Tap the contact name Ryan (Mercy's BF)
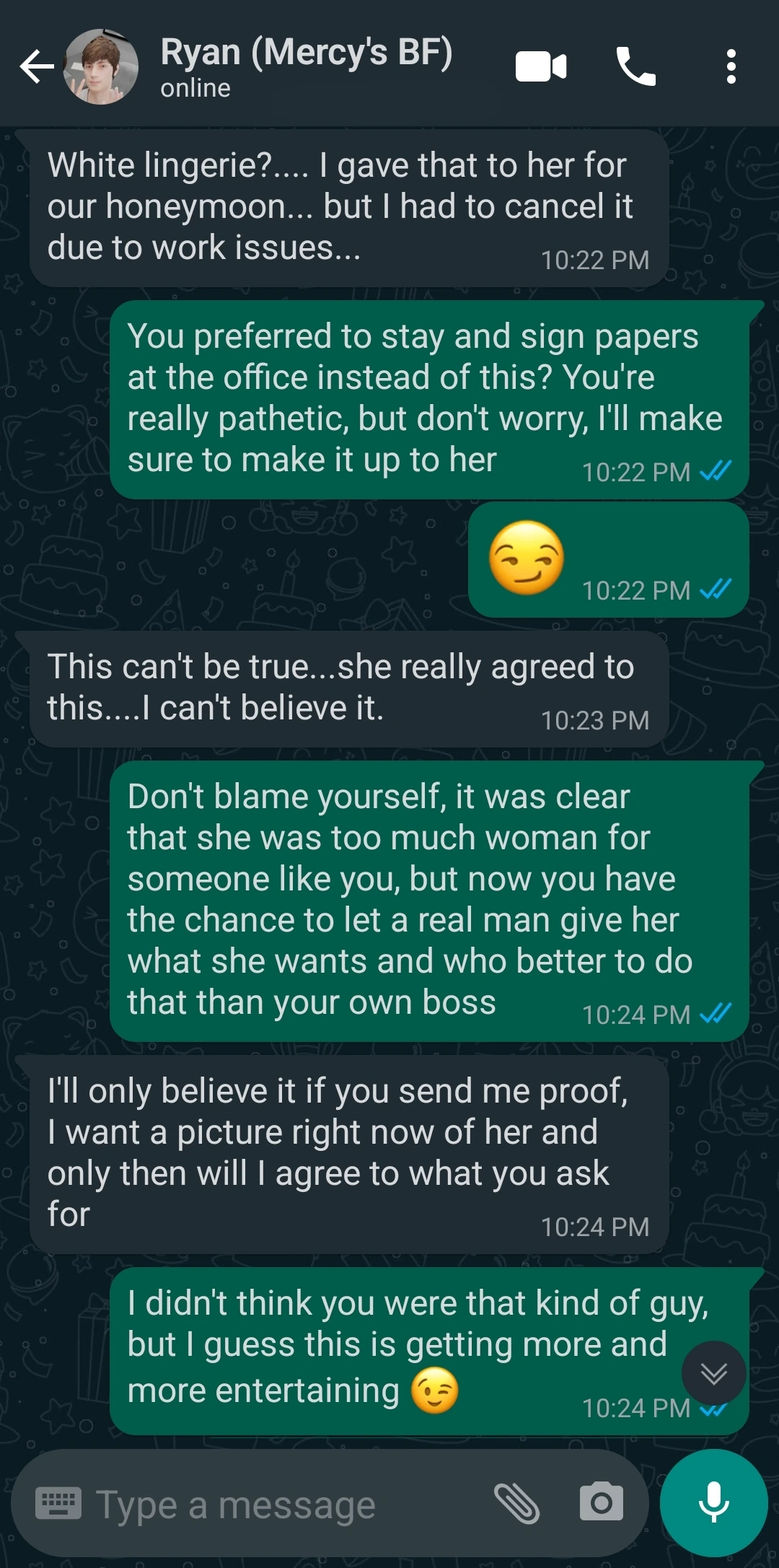 click(307, 53)
